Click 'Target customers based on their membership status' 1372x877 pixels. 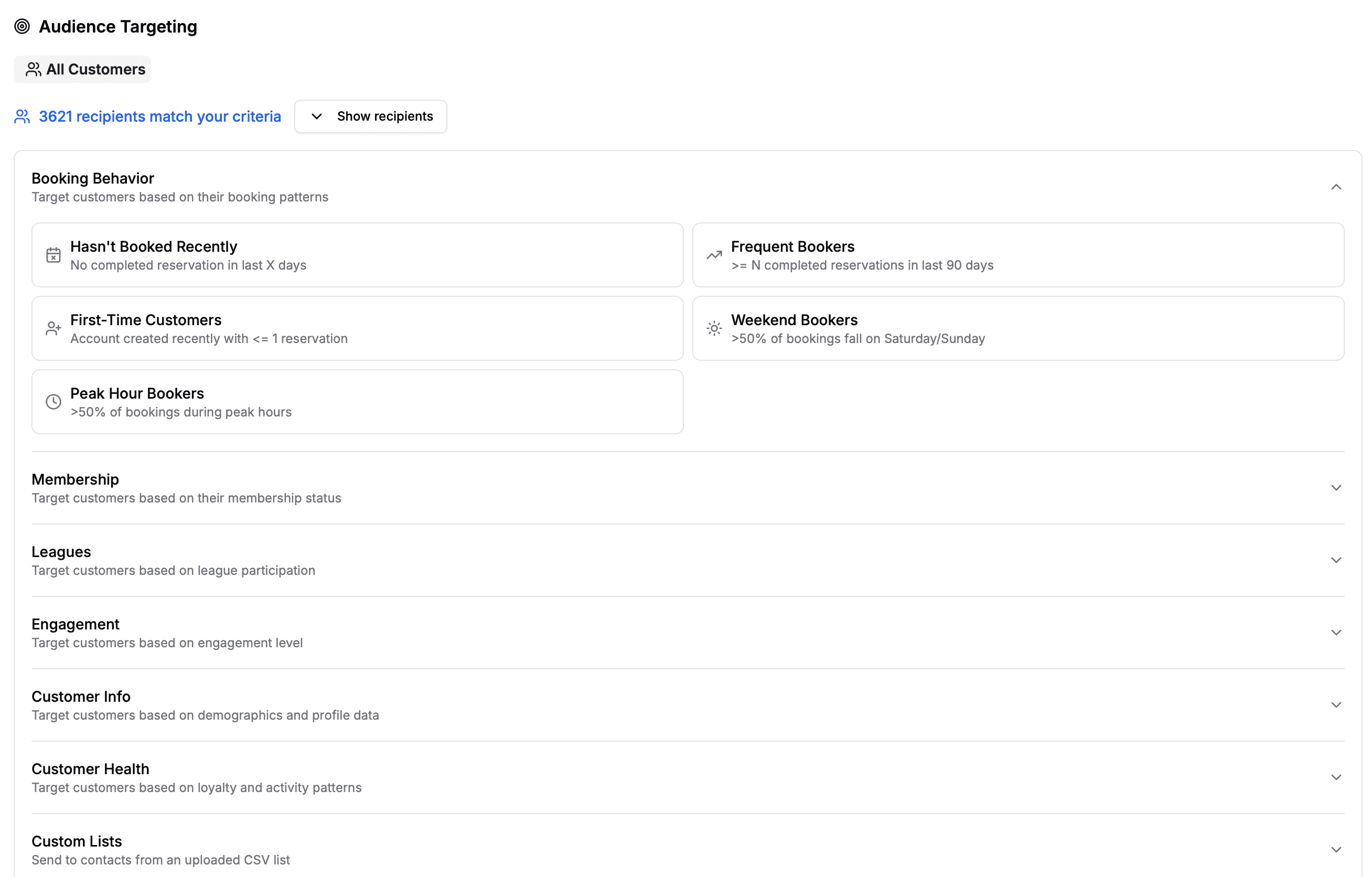186,498
